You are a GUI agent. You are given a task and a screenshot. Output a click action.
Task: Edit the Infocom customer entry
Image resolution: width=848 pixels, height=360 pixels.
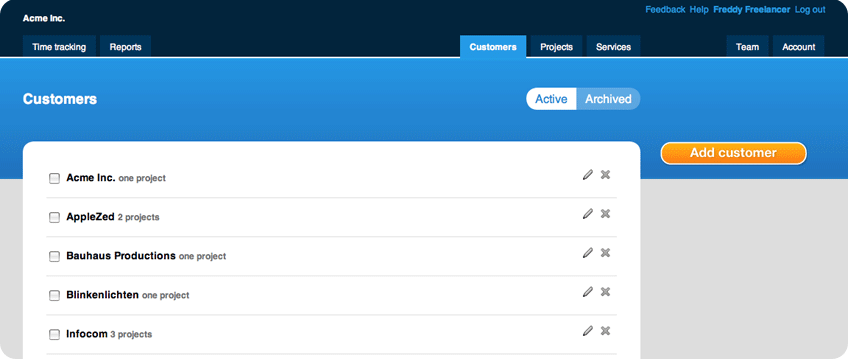(588, 330)
